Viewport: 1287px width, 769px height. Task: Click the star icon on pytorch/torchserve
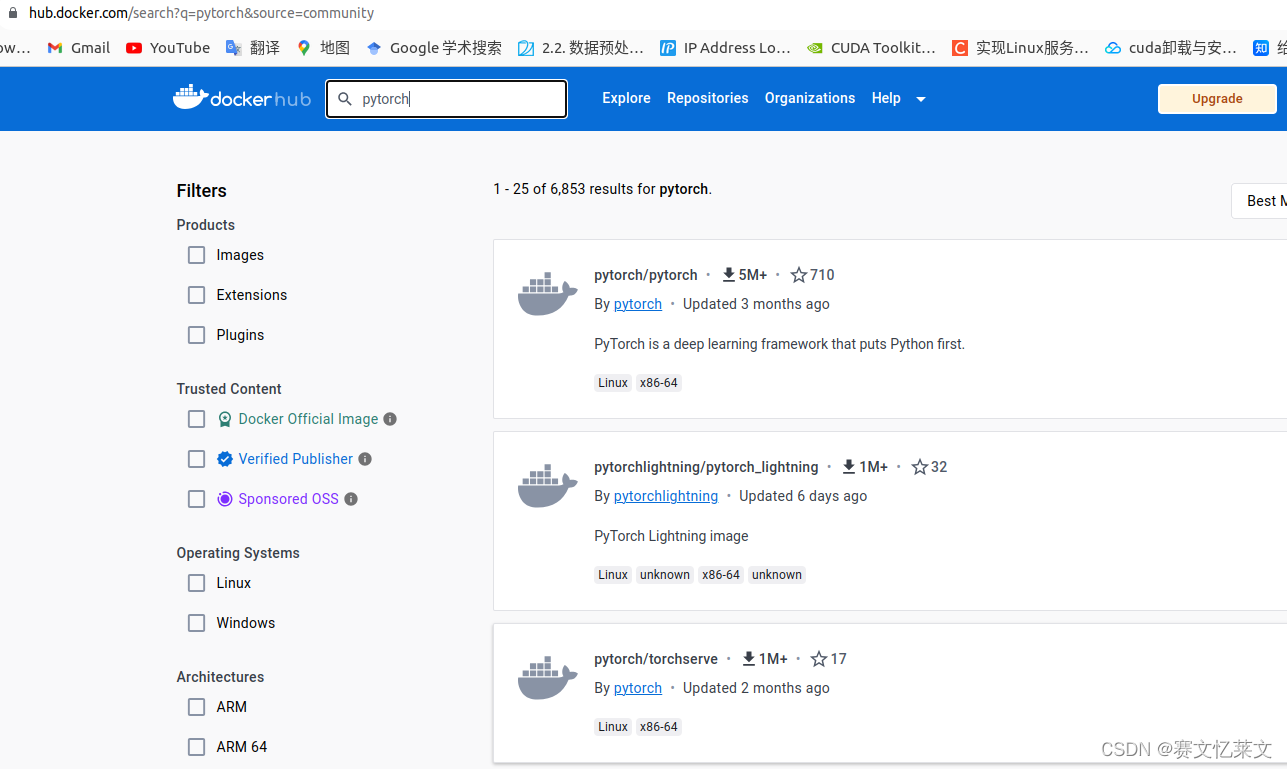[819, 658]
